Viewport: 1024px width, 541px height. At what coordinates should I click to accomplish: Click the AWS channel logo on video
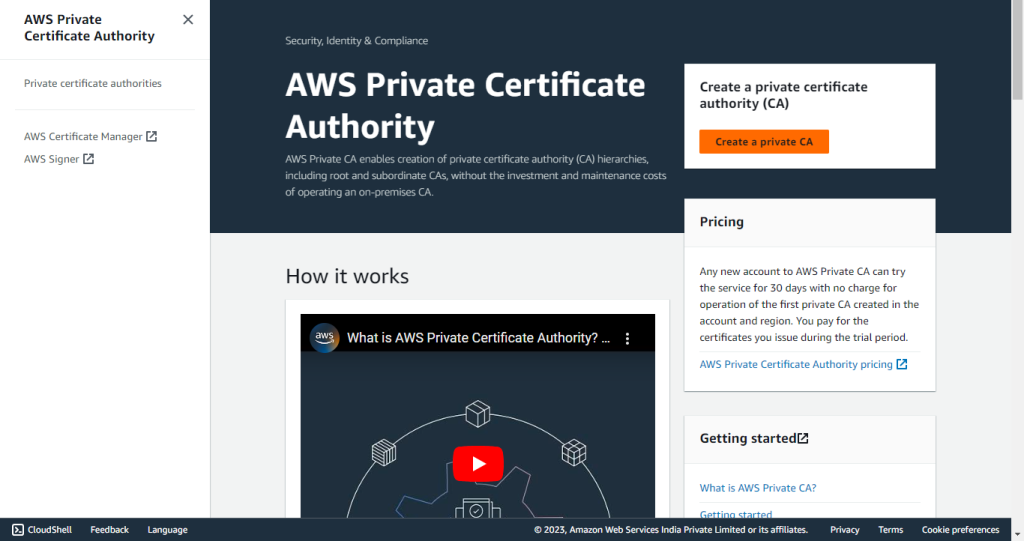325,338
